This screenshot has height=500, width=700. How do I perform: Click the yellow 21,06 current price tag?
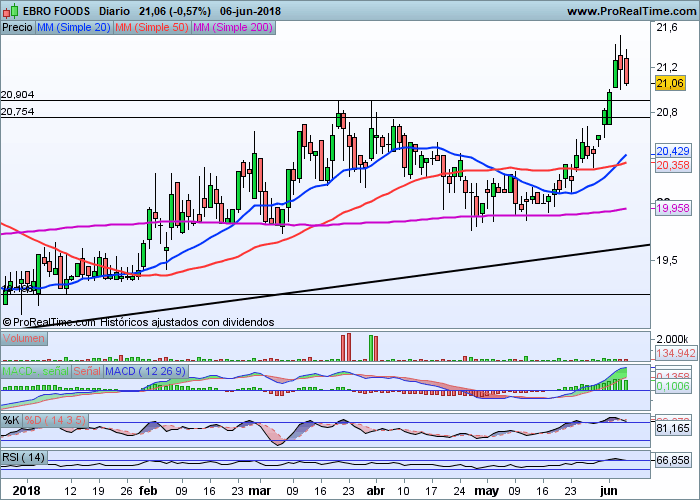point(670,83)
